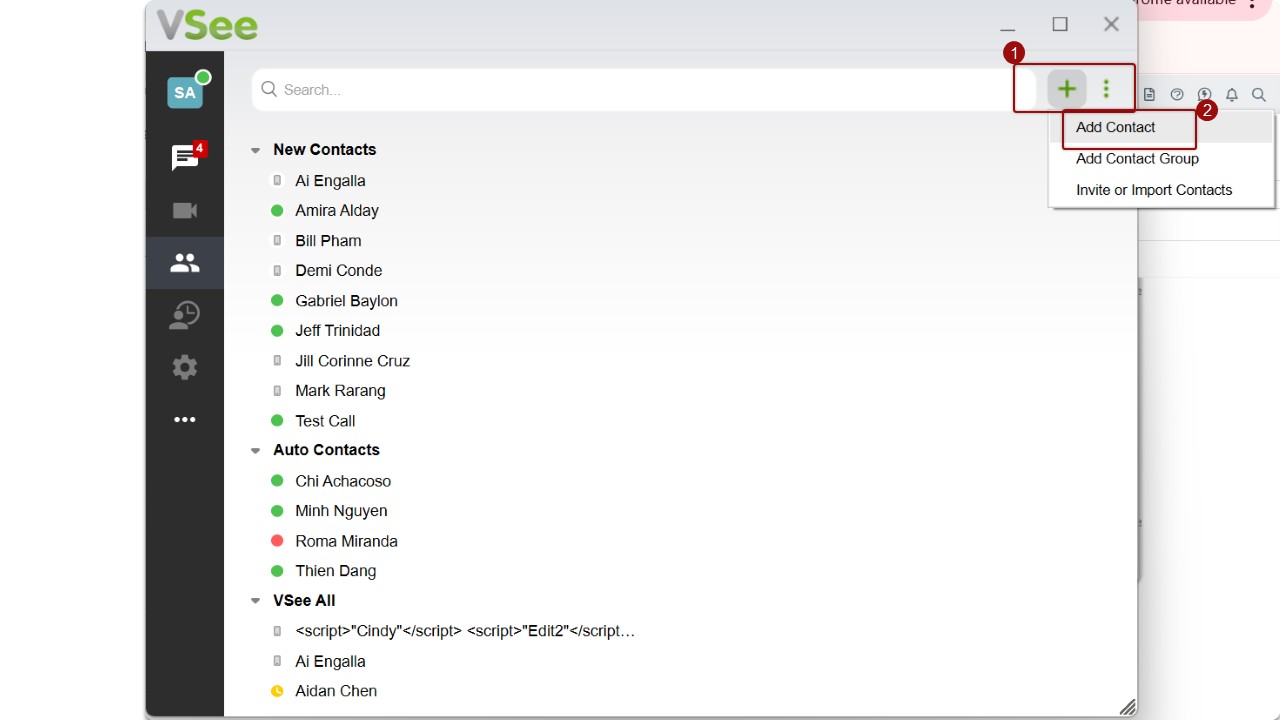Screen dimensions: 1280x720
Task: Click the SA profile avatar
Action: tap(185, 92)
